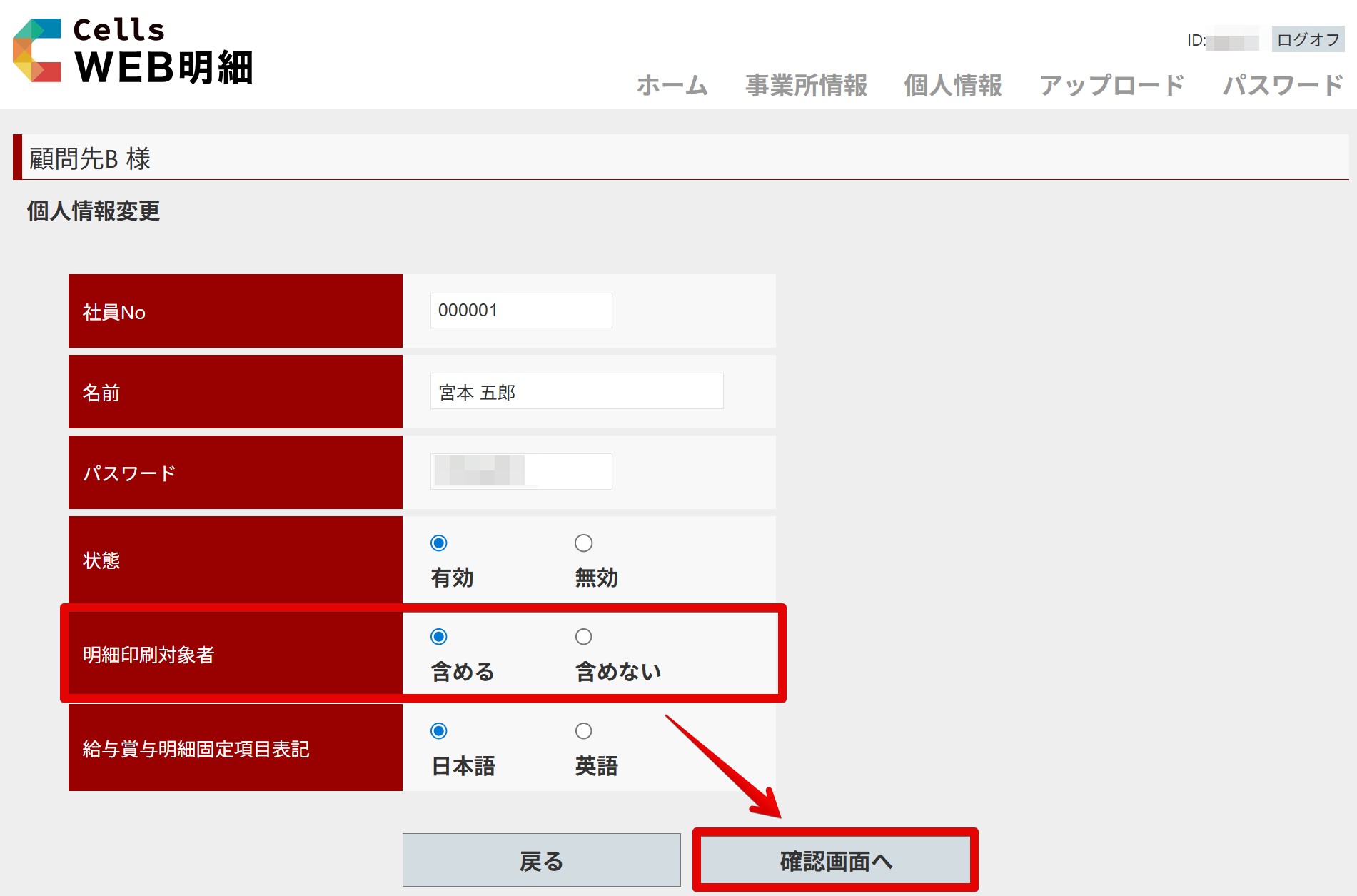Click the 確認画面へ button
The image size is (1357, 896).
click(835, 861)
